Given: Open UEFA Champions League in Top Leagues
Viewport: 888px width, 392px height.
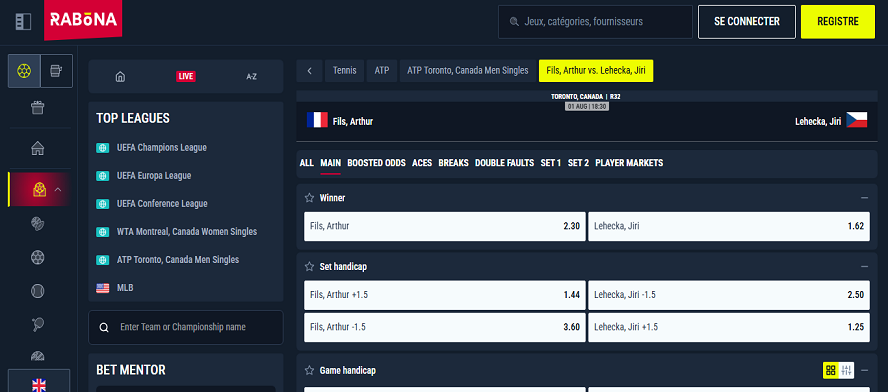Looking at the screenshot, I should tap(161, 148).
